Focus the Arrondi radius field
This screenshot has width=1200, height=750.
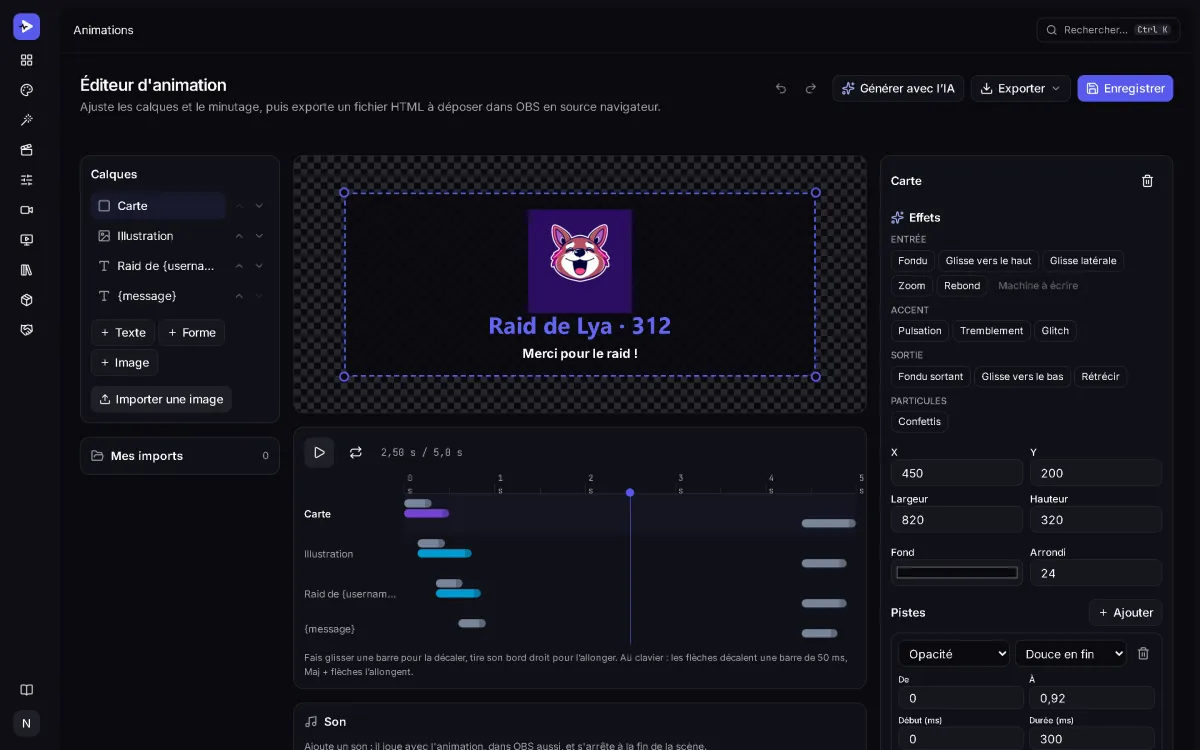tap(1096, 573)
